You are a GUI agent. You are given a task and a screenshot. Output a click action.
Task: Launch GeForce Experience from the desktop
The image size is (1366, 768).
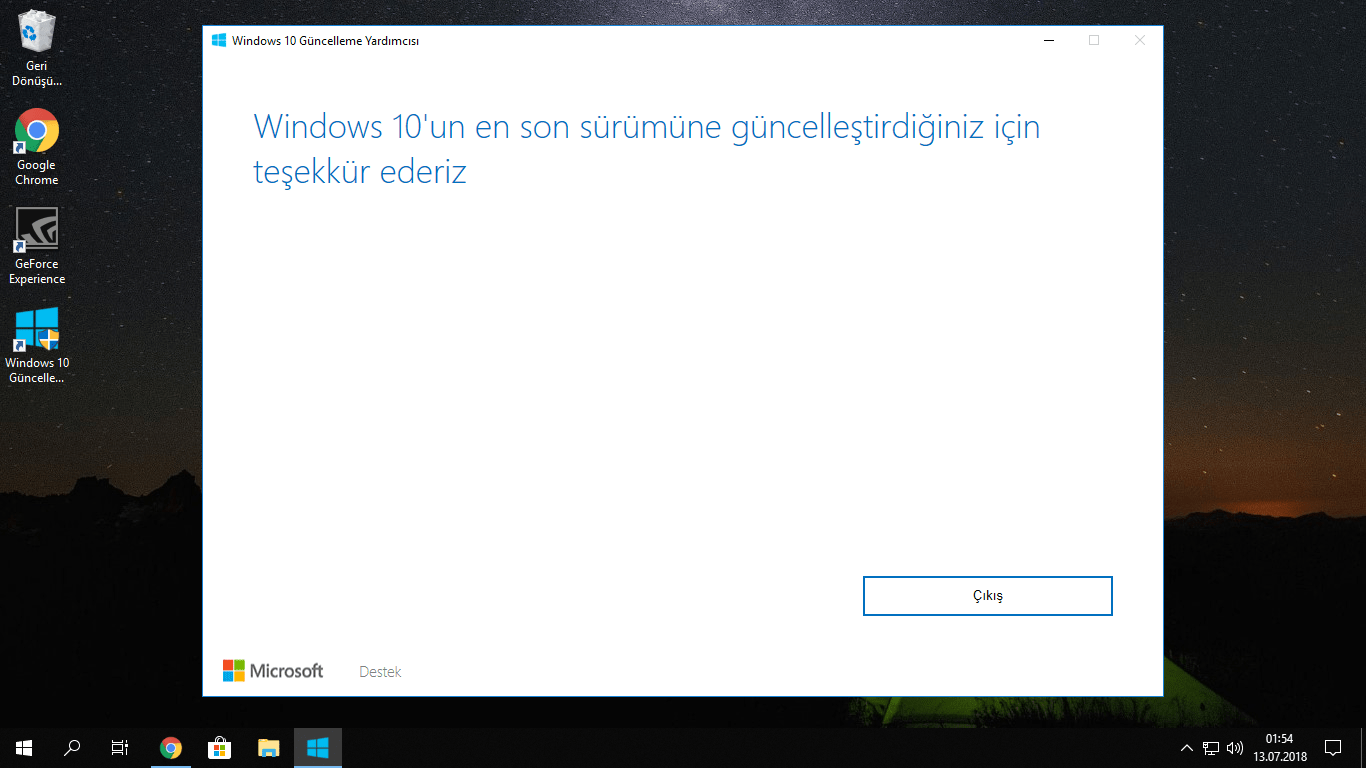(36, 235)
